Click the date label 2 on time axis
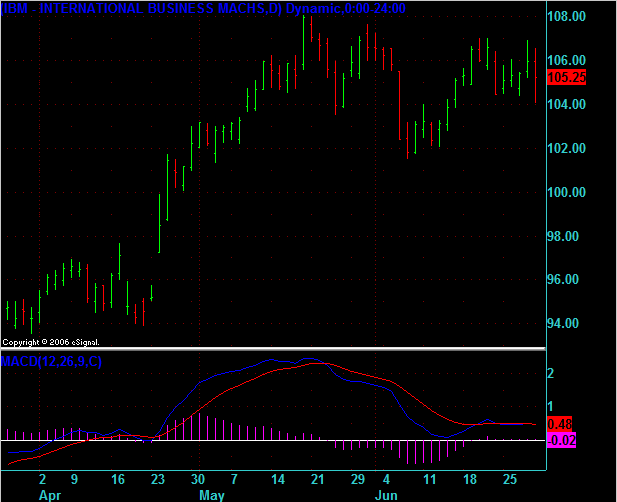Screen dimensions: 617x502 click(42, 479)
